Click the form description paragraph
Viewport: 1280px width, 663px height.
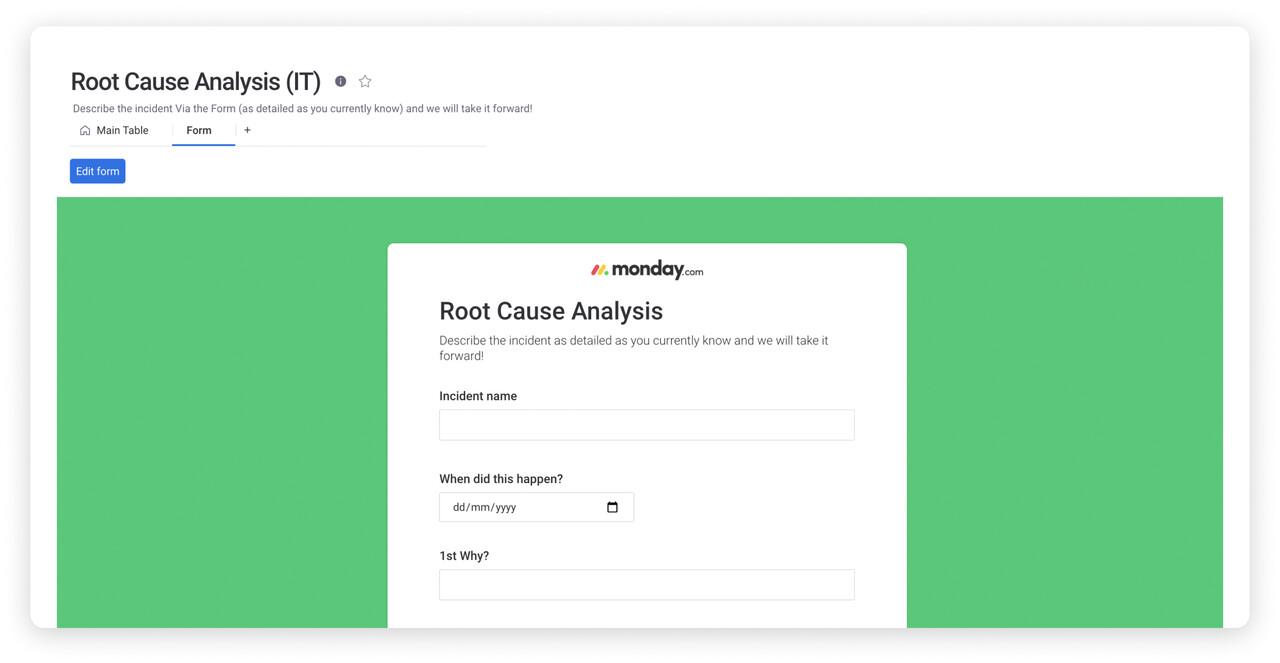pos(633,348)
